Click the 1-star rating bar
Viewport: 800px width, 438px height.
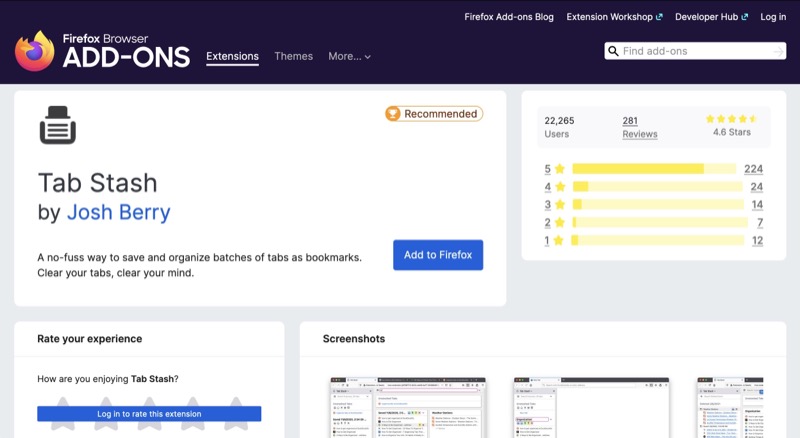(658, 240)
